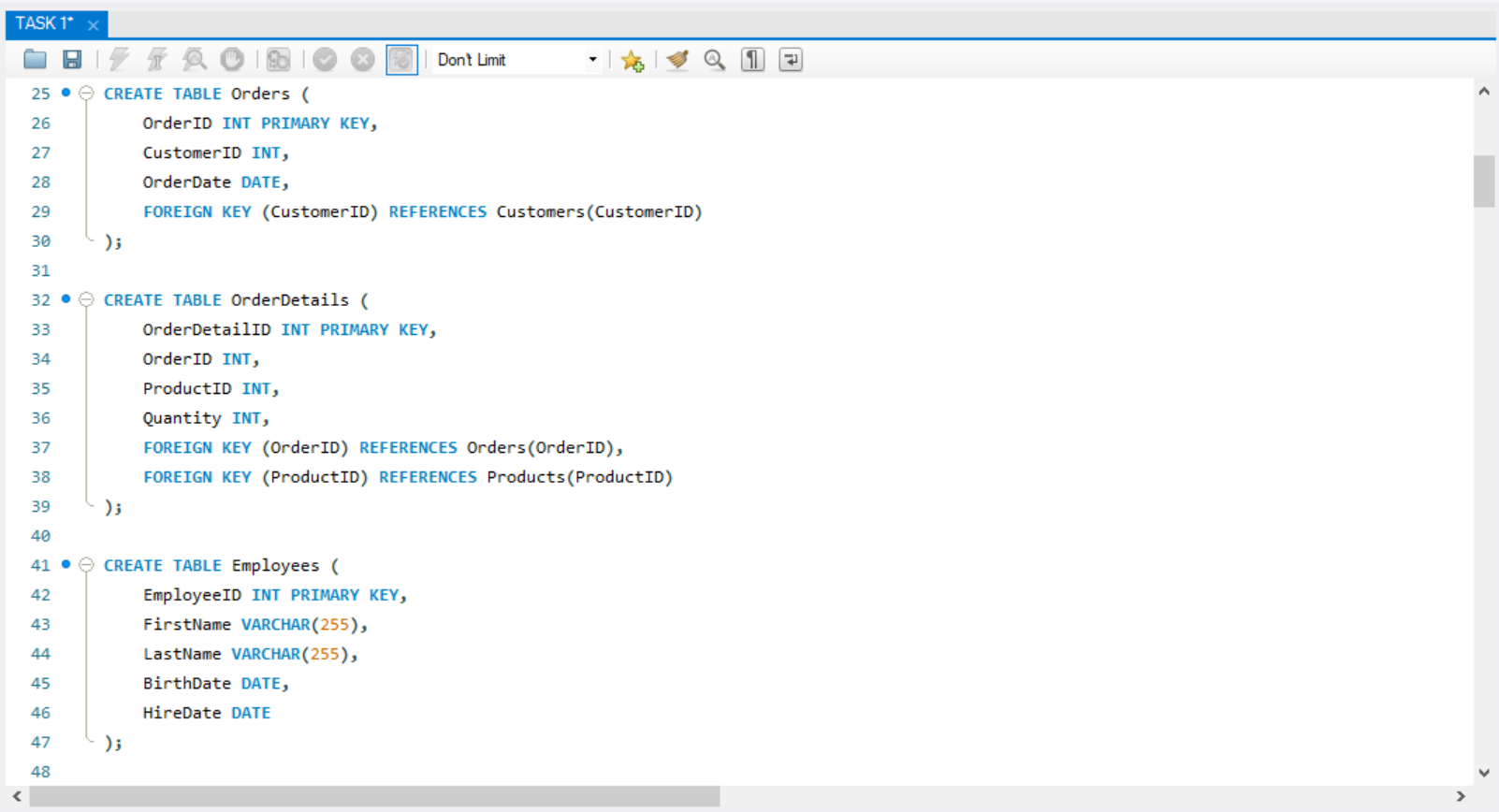This screenshot has width=1499, height=812.
Task: Click 'OrderDate' on line 28
Action: [186, 182]
